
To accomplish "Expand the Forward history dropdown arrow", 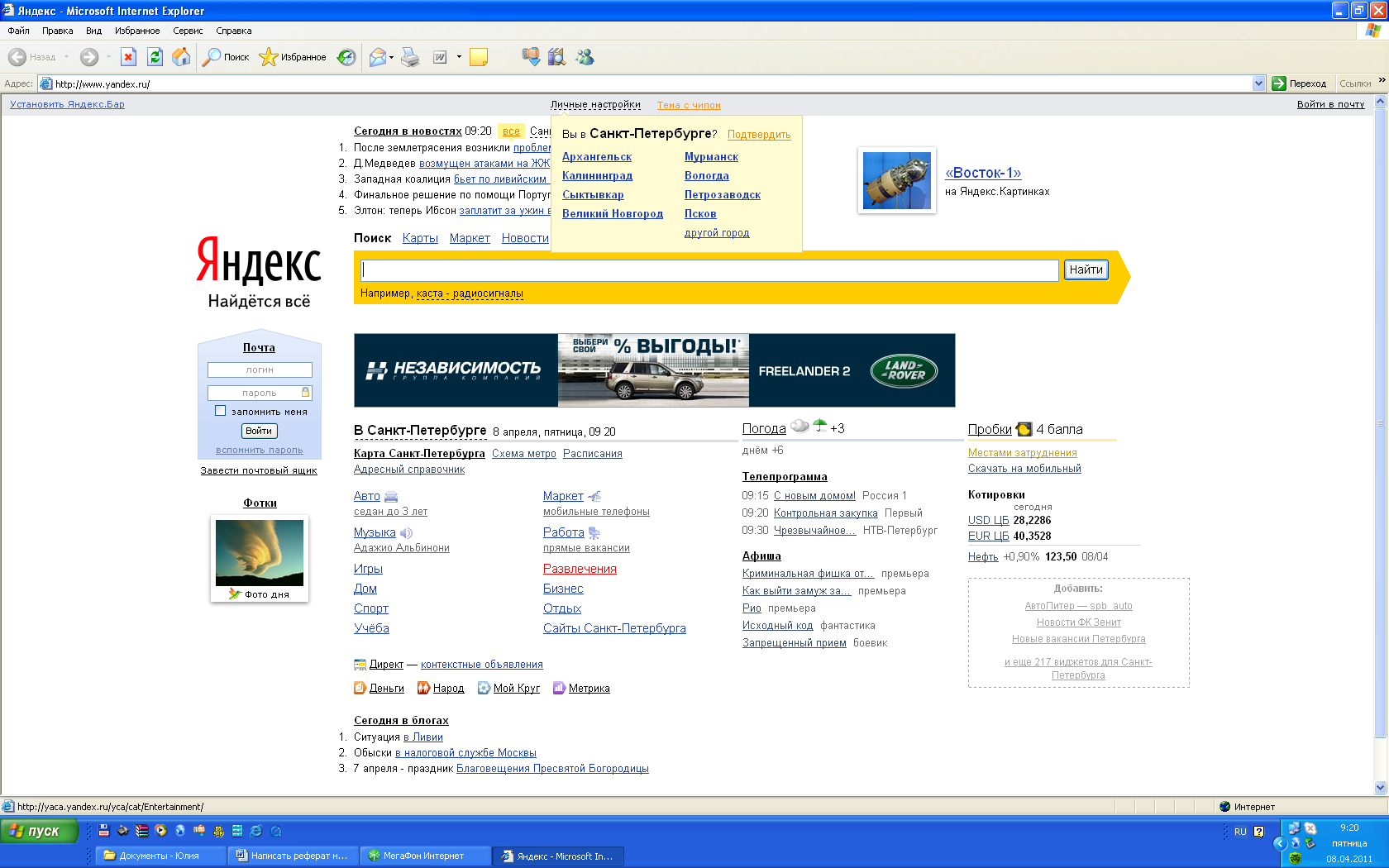I will tap(107, 57).
